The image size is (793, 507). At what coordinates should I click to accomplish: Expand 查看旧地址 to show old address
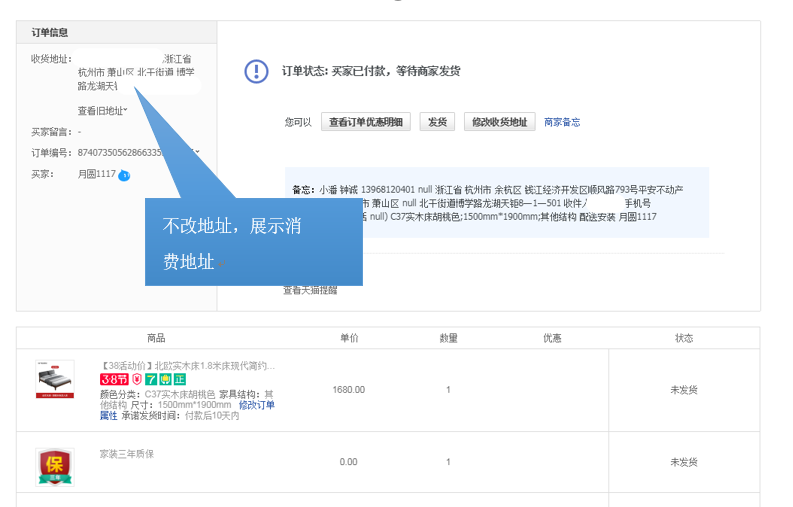point(102,111)
